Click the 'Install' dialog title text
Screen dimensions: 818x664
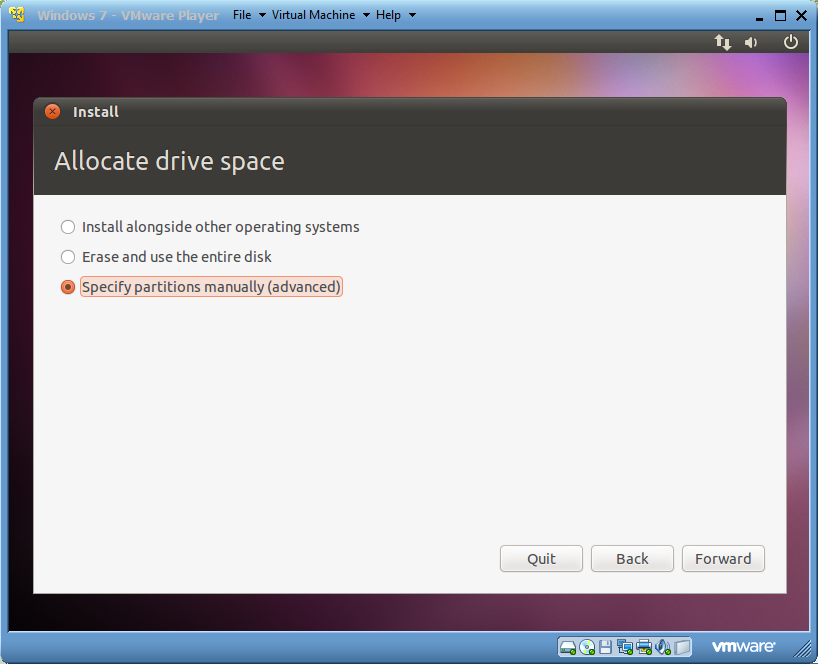[96, 112]
